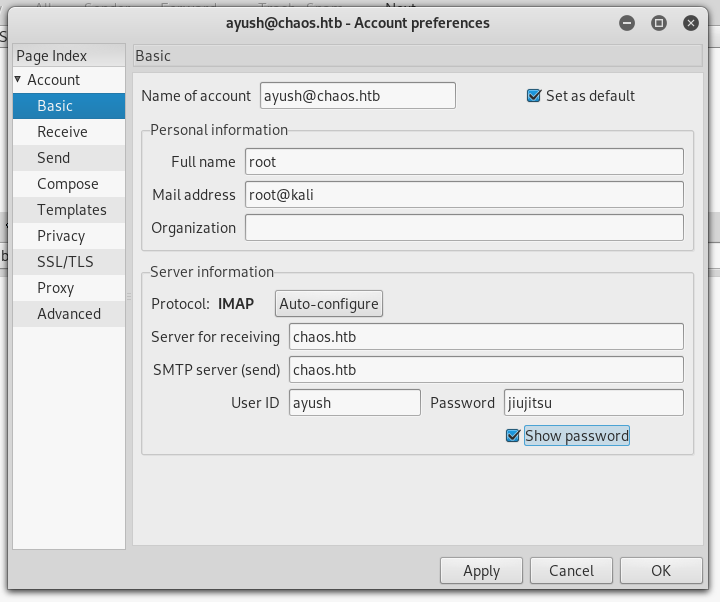Click the SMTP server field
The image size is (720, 602).
pyautogui.click(x=486, y=370)
